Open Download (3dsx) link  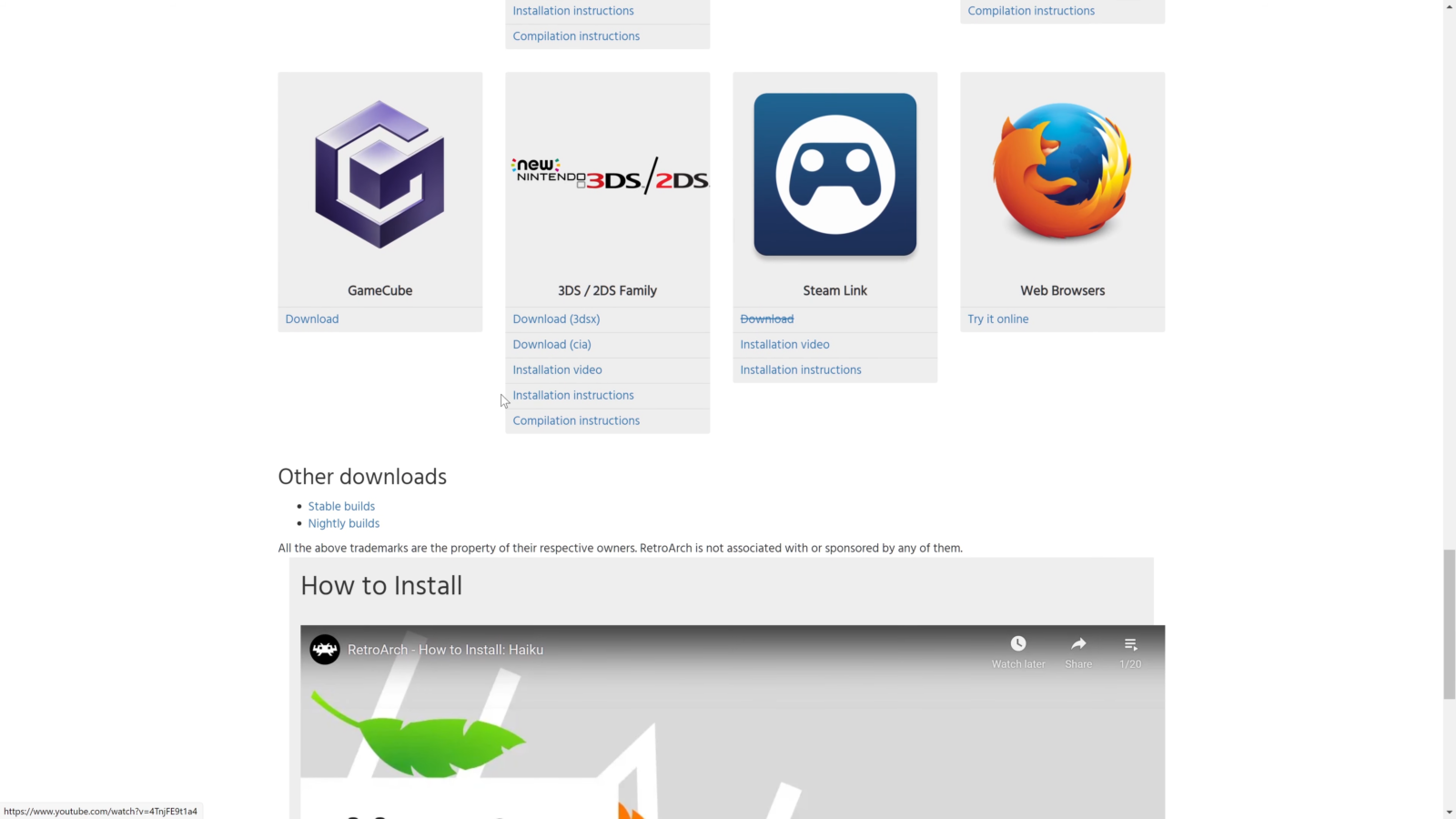tap(556, 319)
